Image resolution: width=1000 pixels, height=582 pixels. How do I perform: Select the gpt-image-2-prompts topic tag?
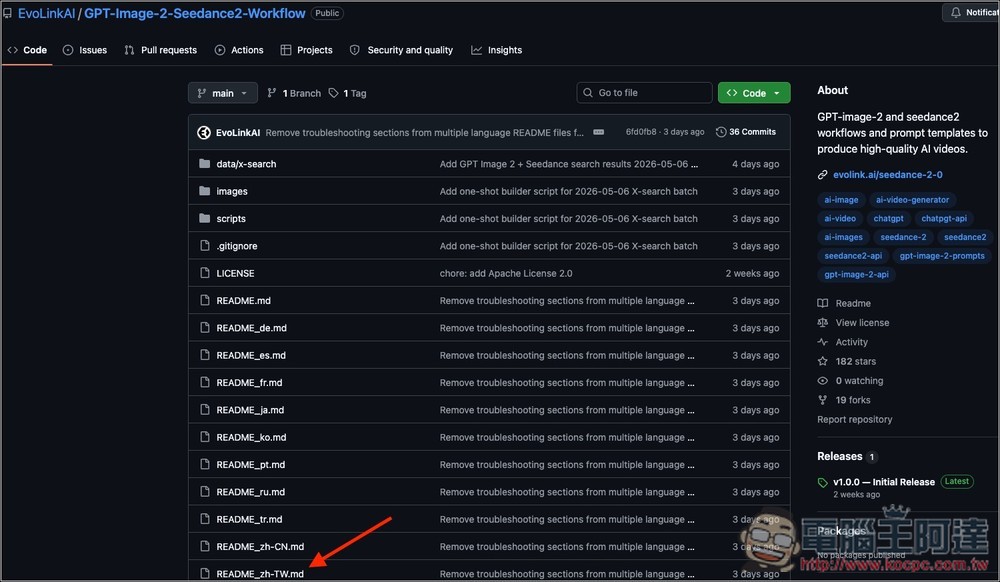[x=942, y=256]
